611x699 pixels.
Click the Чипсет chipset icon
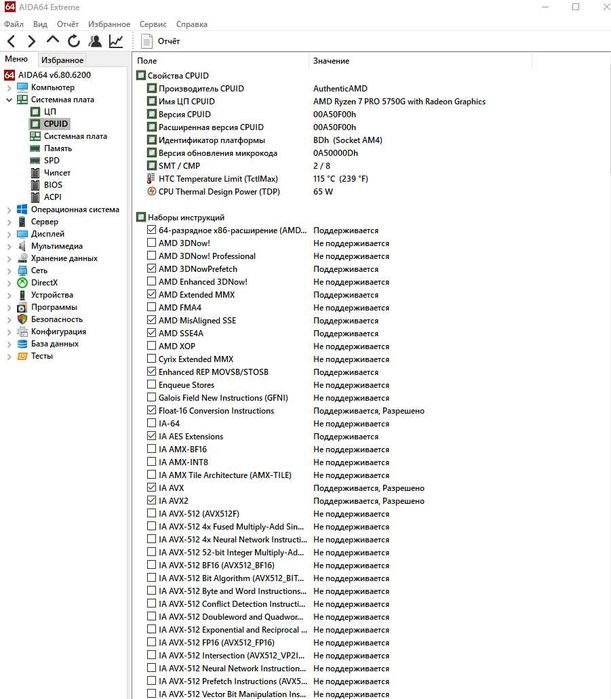[35, 173]
